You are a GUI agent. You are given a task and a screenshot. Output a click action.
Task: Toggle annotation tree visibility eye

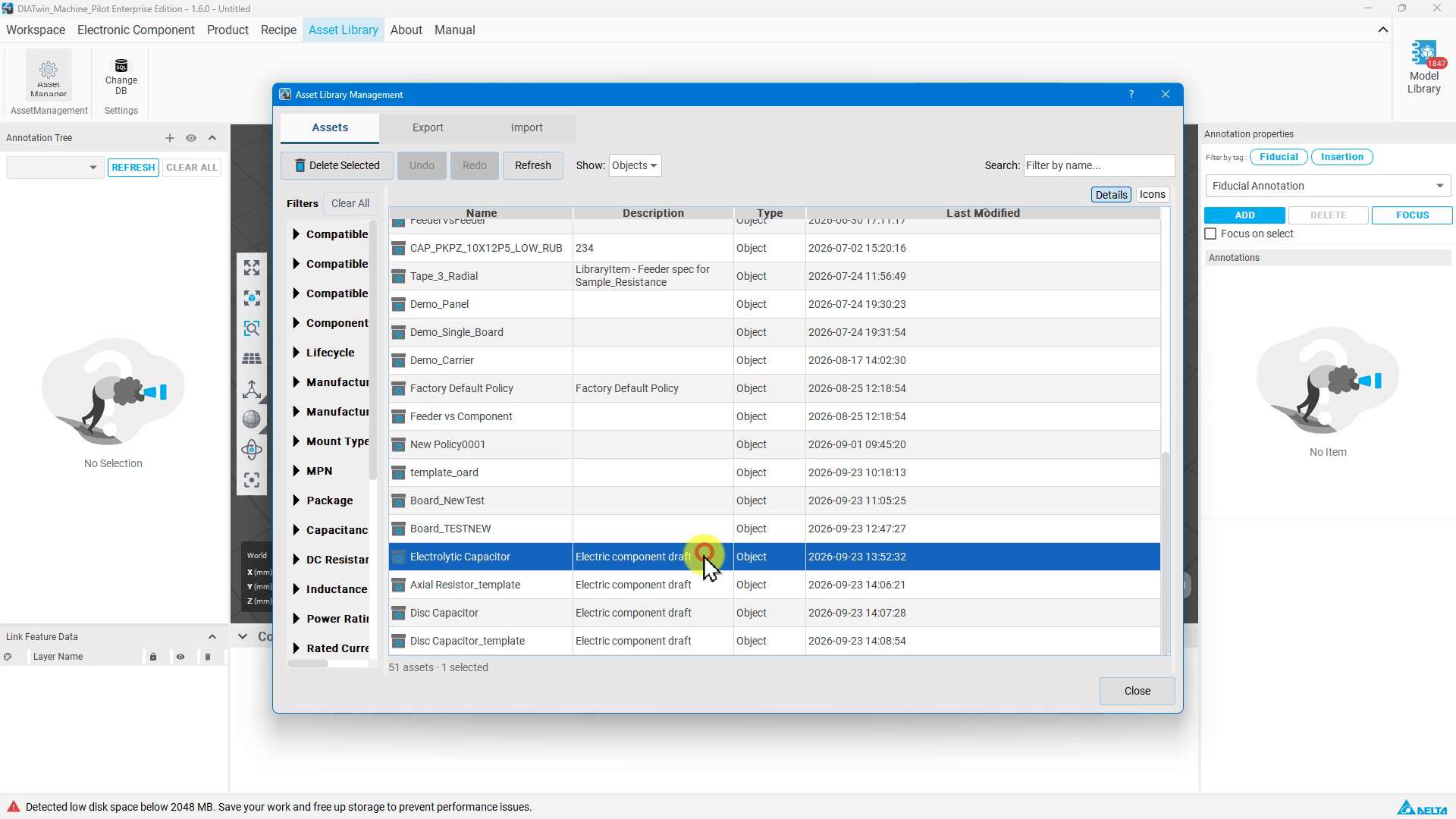pyautogui.click(x=191, y=138)
